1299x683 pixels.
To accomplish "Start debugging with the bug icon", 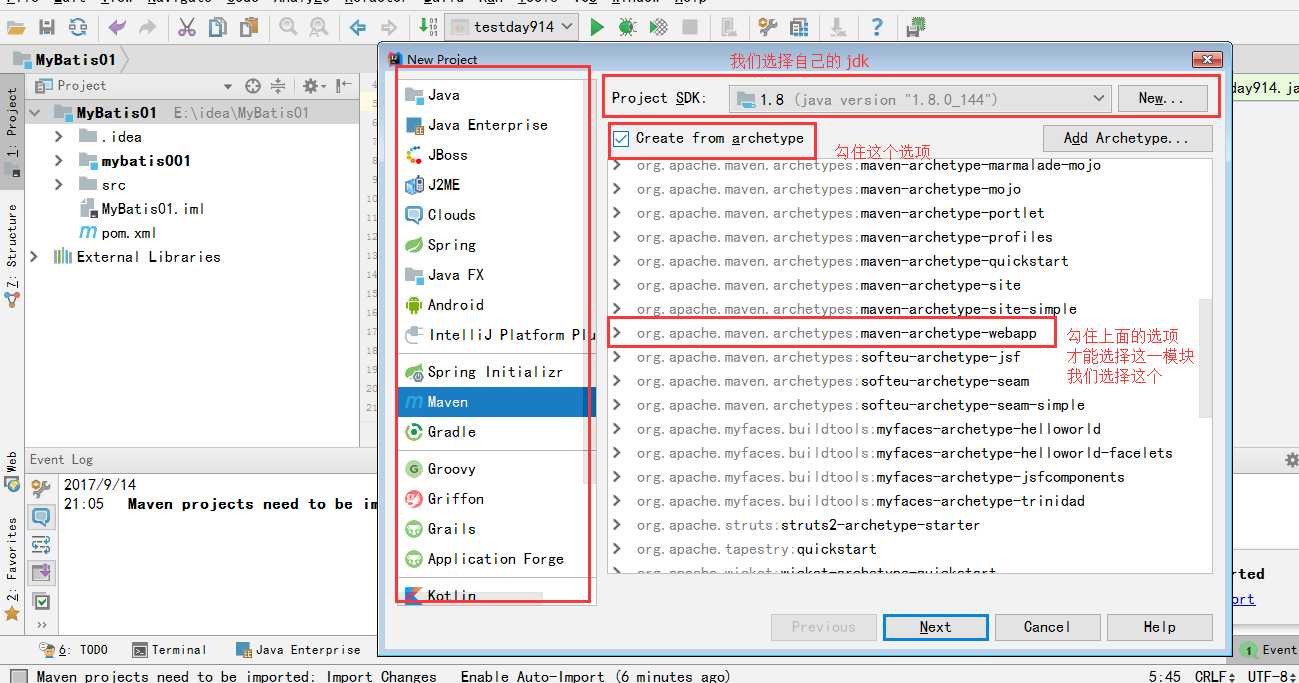I will [627, 27].
